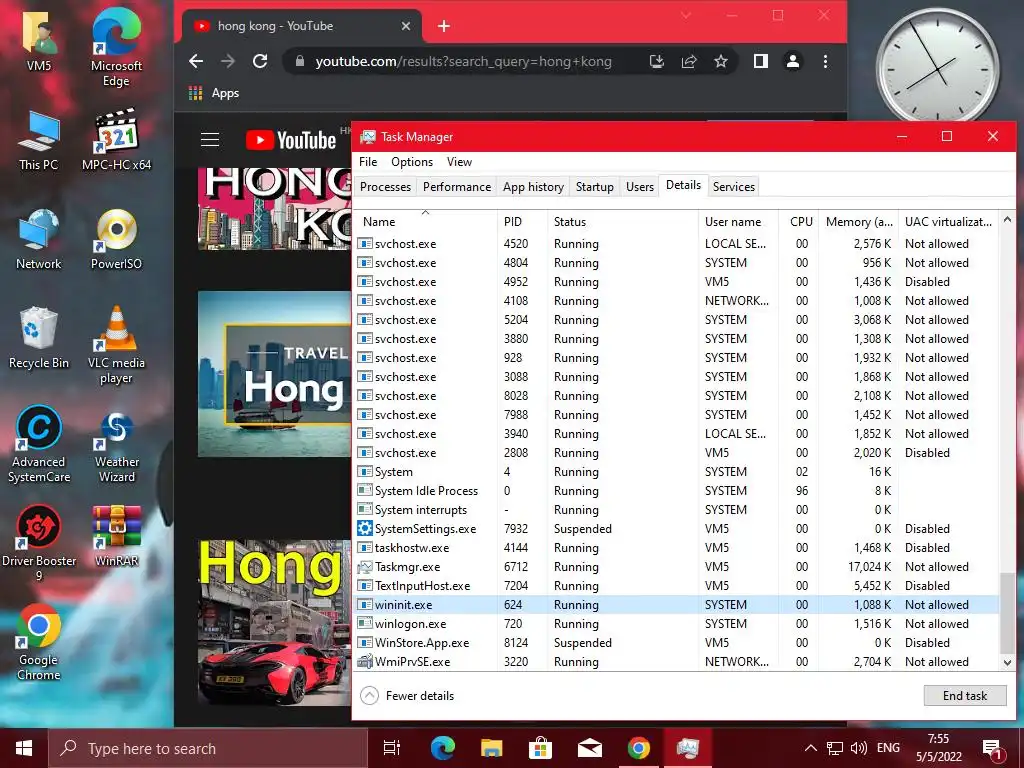Open the YouTube hamburger guide menu
This screenshot has height=768, width=1024.
click(210, 140)
